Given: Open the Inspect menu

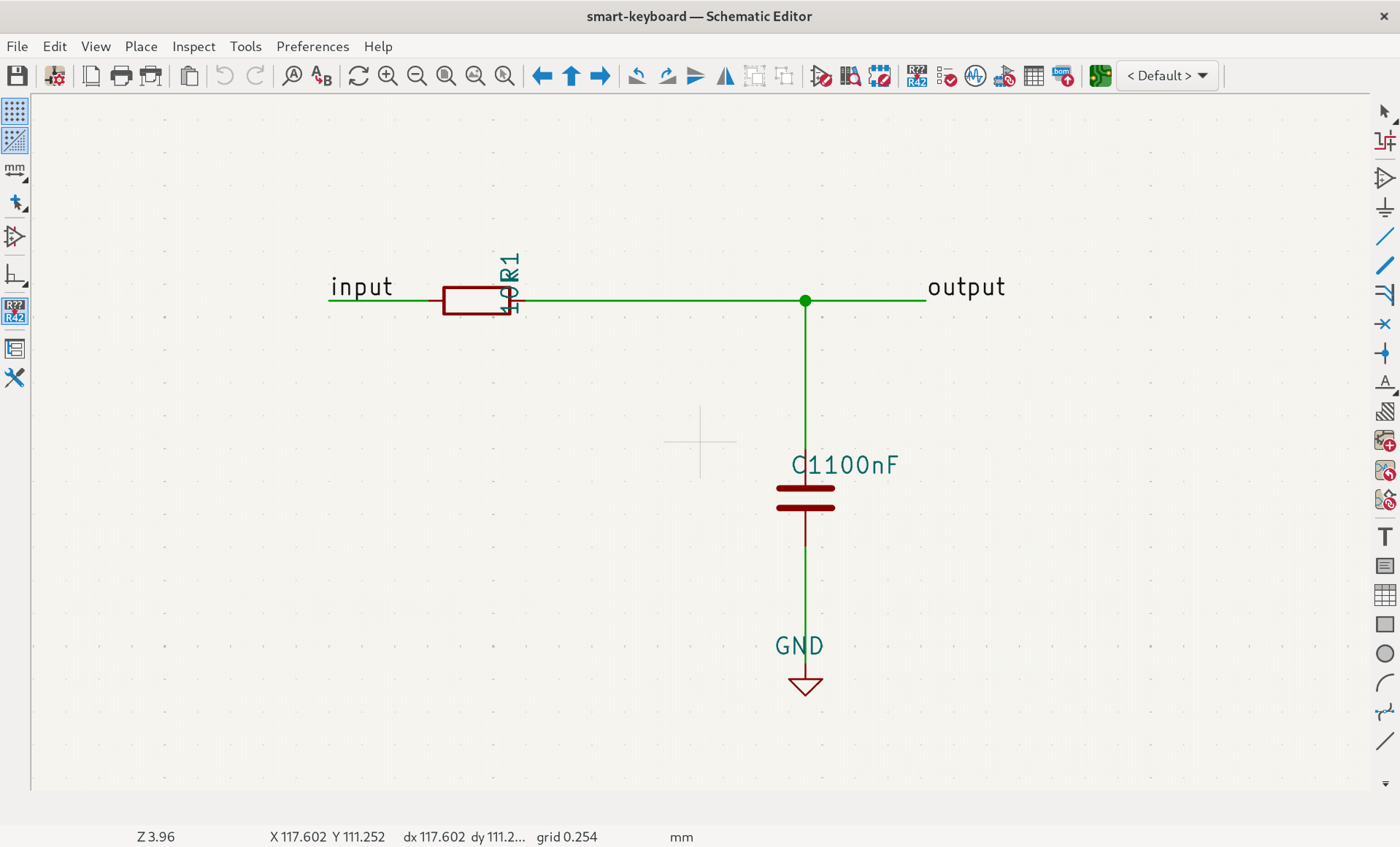Looking at the screenshot, I should tap(193, 46).
